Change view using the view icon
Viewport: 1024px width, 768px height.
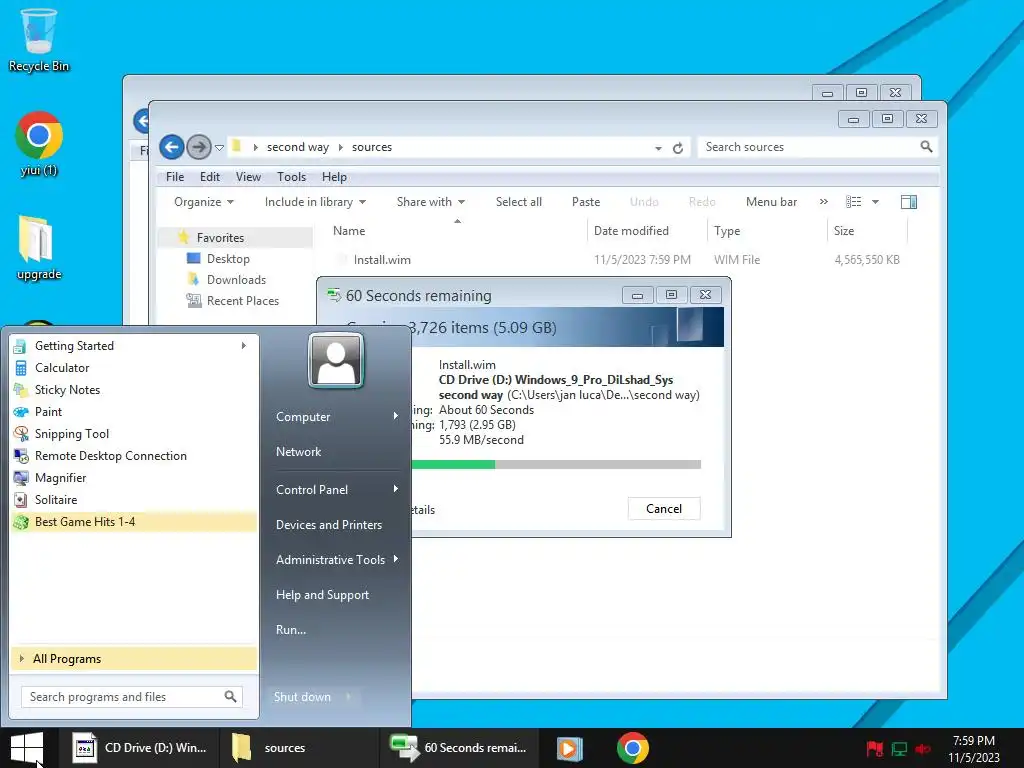point(854,202)
